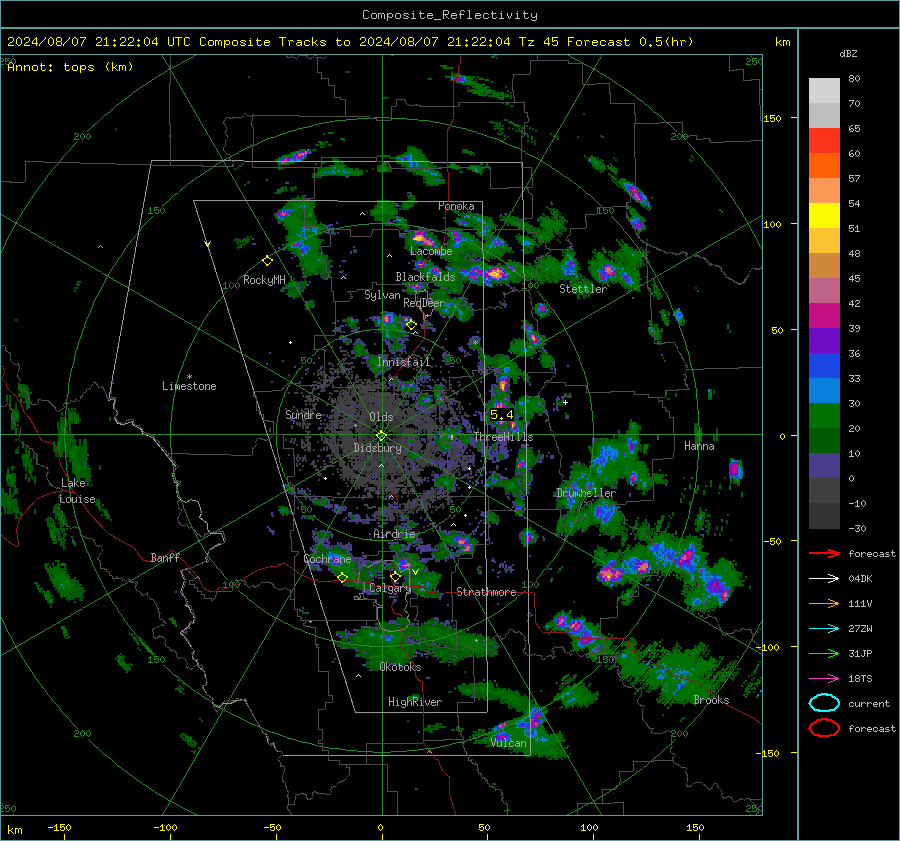This screenshot has height=841, width=900.
Task: Select the 5.4 storm top label
Action: click(x=501, y=414)
